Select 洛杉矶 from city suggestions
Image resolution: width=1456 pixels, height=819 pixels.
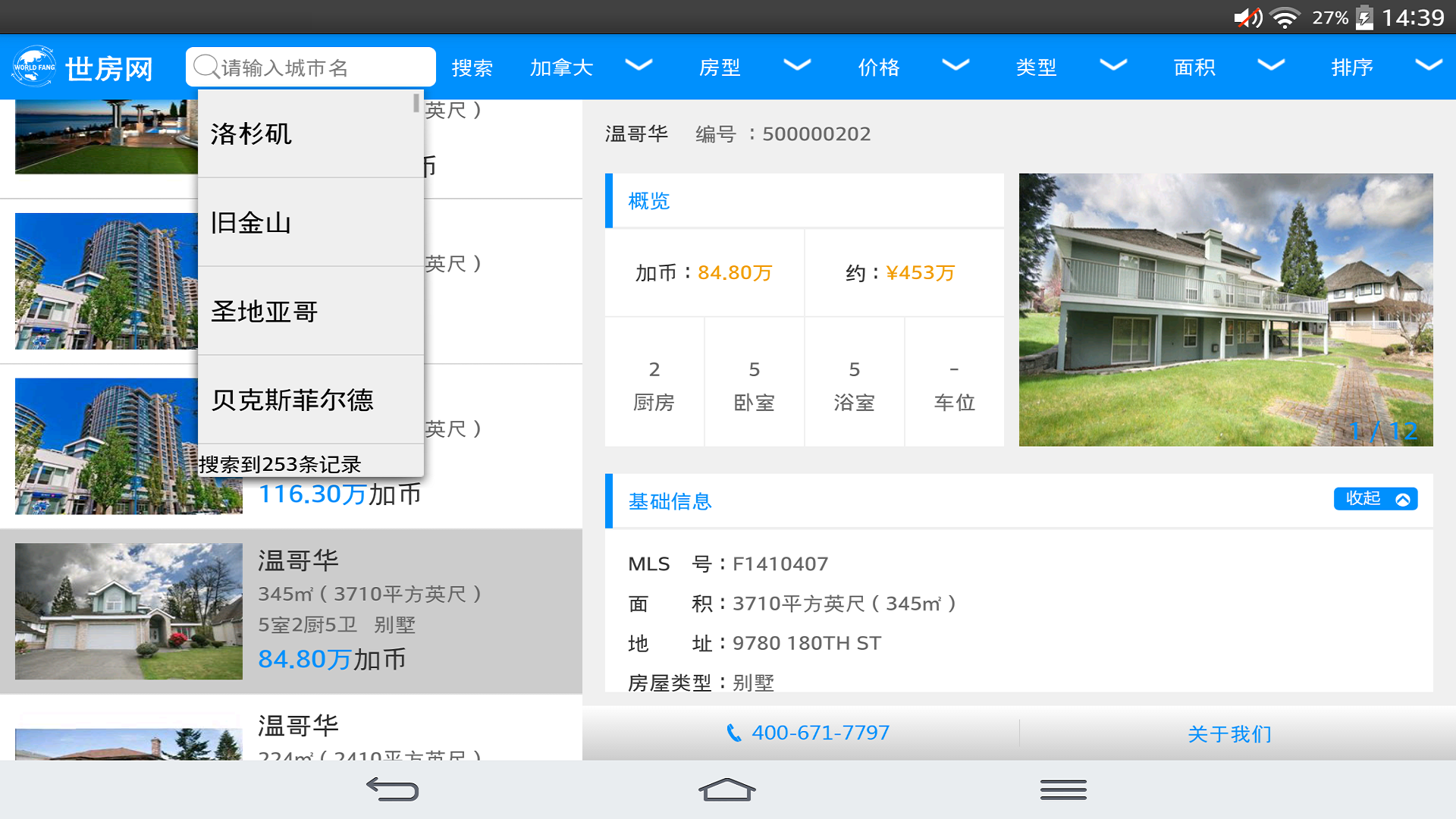(310, 133)
